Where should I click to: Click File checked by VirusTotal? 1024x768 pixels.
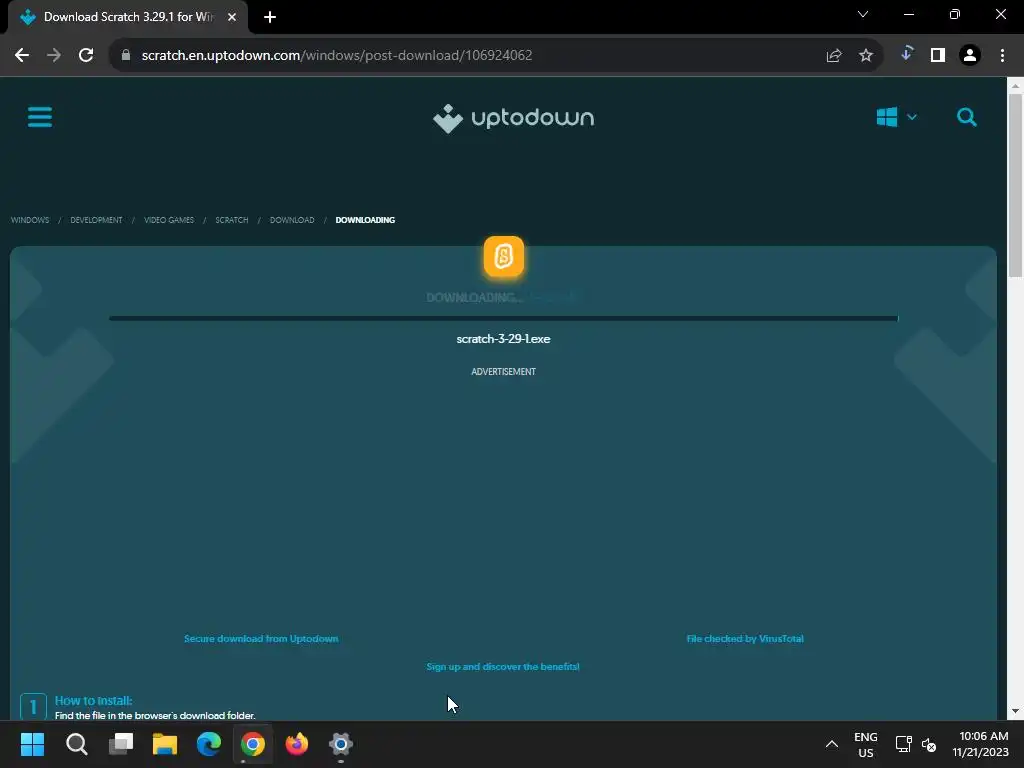pos(745,639)
